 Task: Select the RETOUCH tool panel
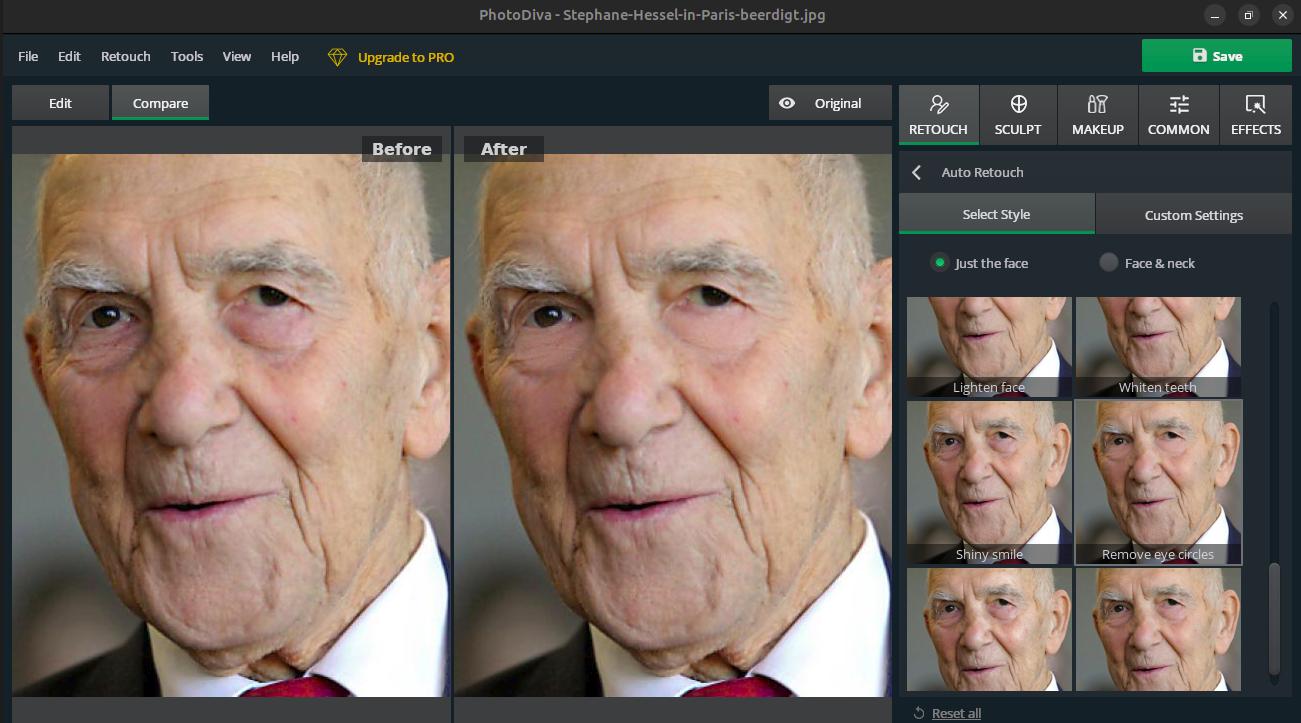pos(938,113)
